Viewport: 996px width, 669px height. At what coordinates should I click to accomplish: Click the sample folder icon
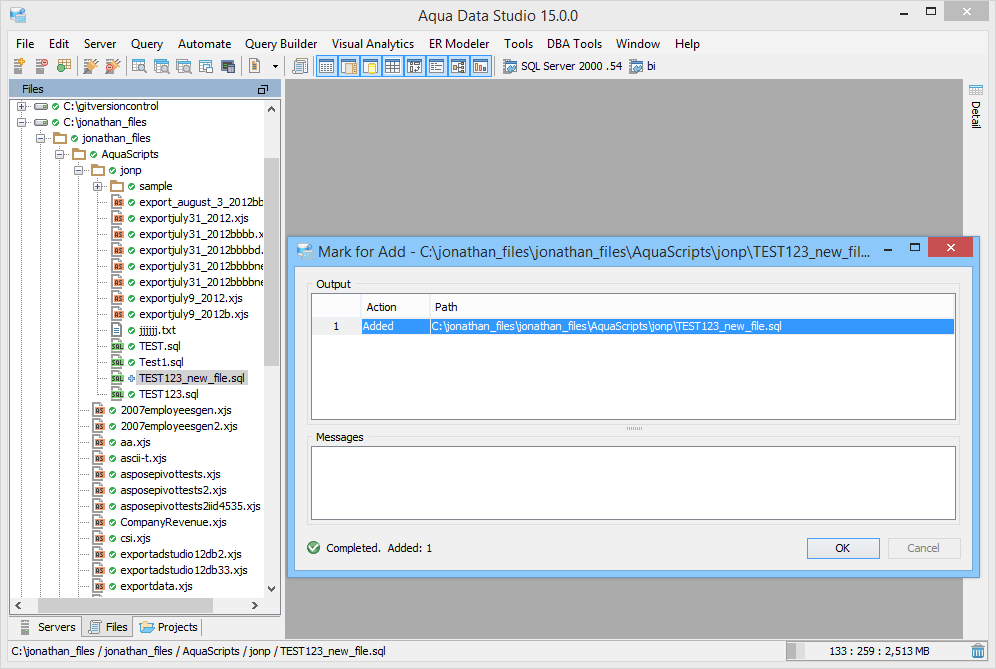tap(118, 186)
